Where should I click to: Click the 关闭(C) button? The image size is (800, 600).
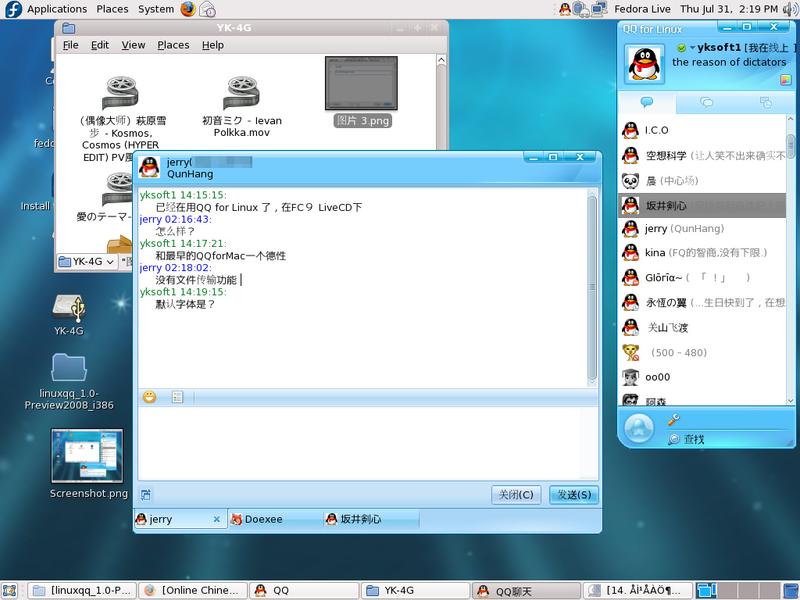(516, 494)
